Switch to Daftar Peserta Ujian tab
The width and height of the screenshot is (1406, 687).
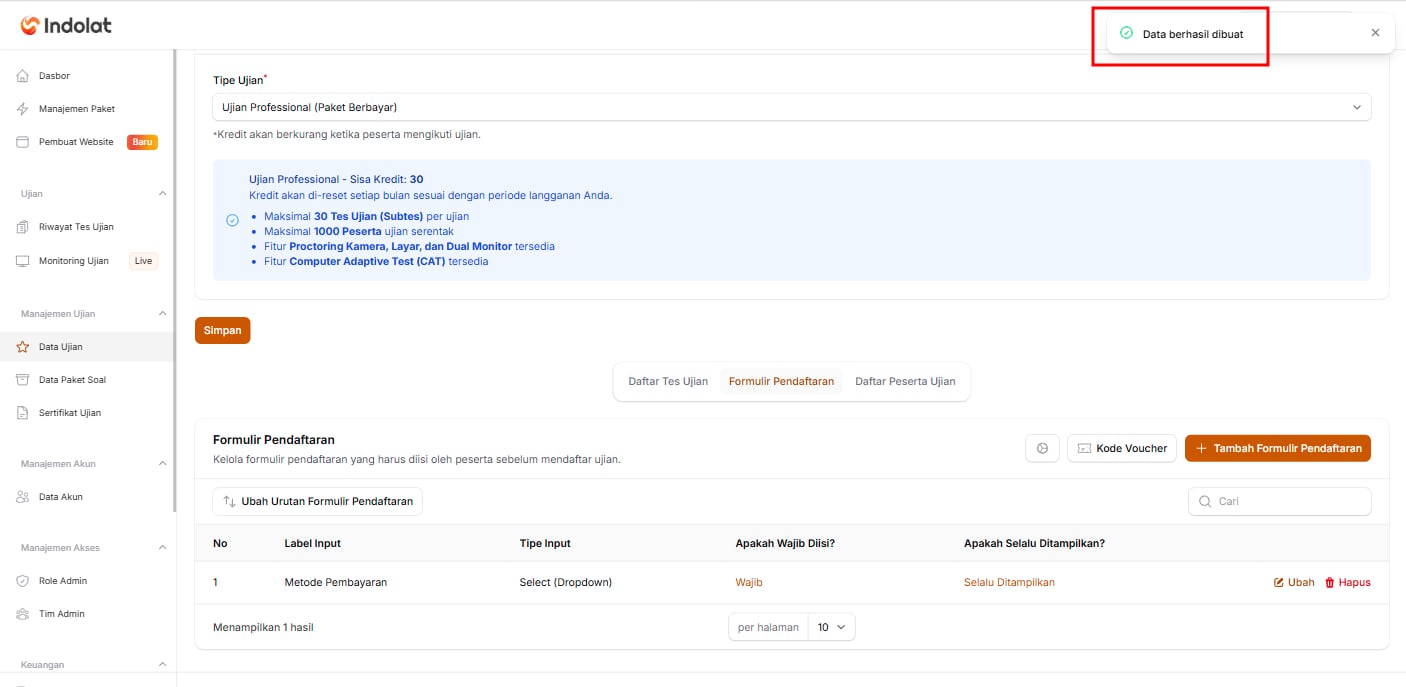pyautogui.click(x=905, y=381)
